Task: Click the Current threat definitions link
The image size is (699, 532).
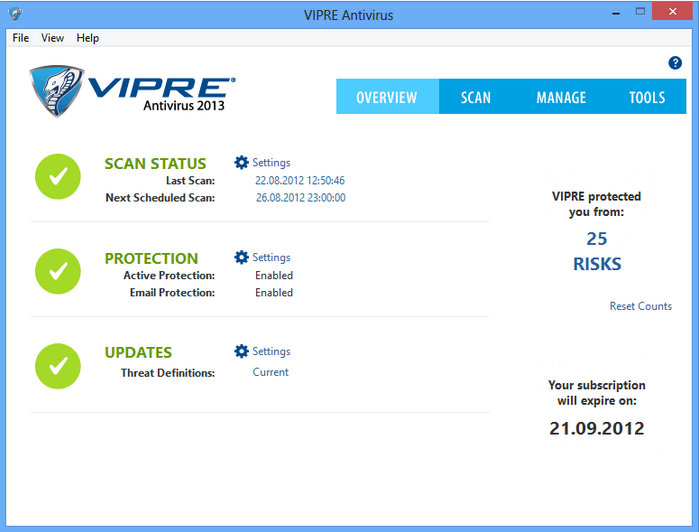Action: tap(271, 372)
